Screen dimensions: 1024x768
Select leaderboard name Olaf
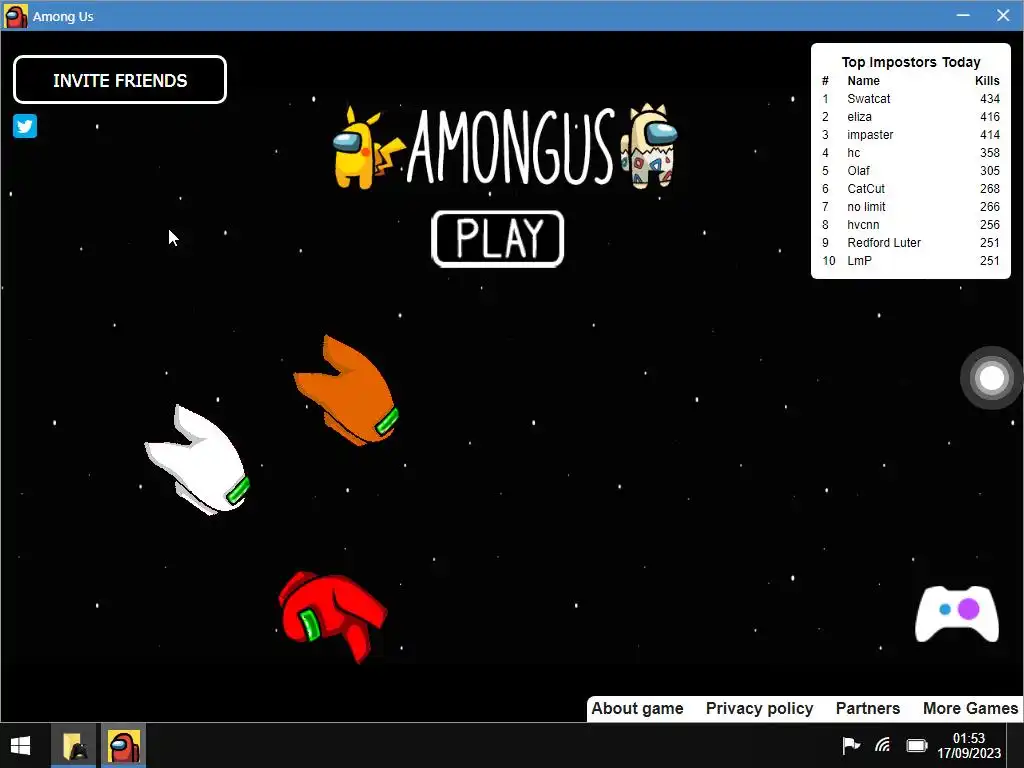(858, 170)
